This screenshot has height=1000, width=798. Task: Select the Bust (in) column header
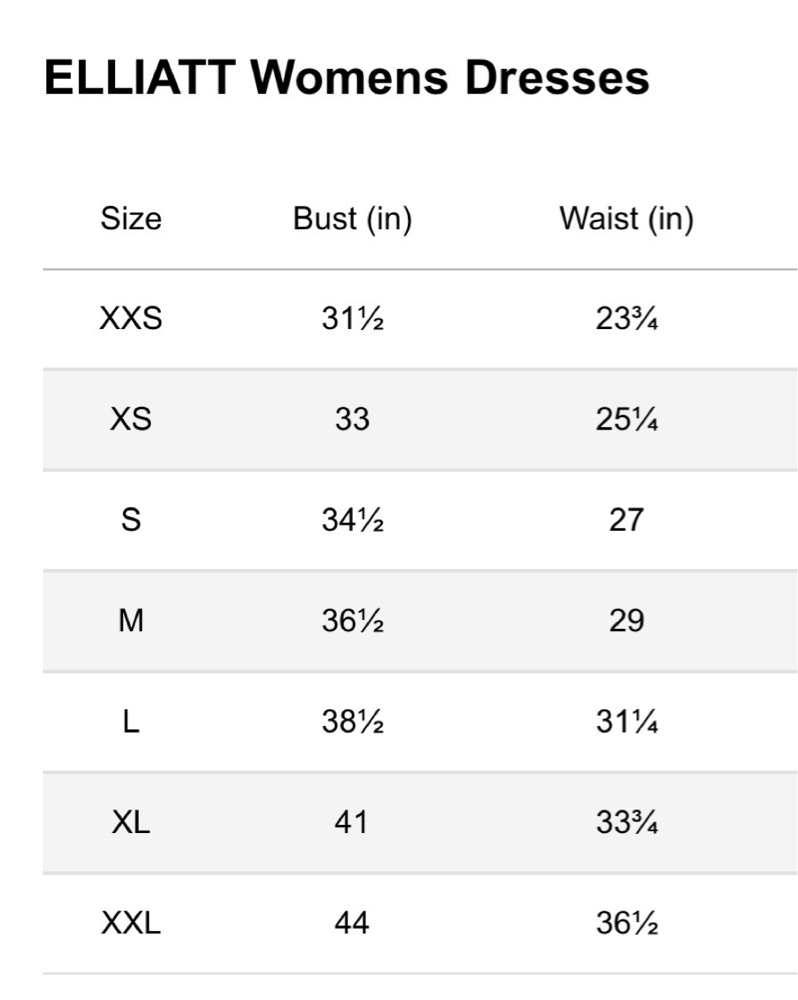tap(353, 219)
